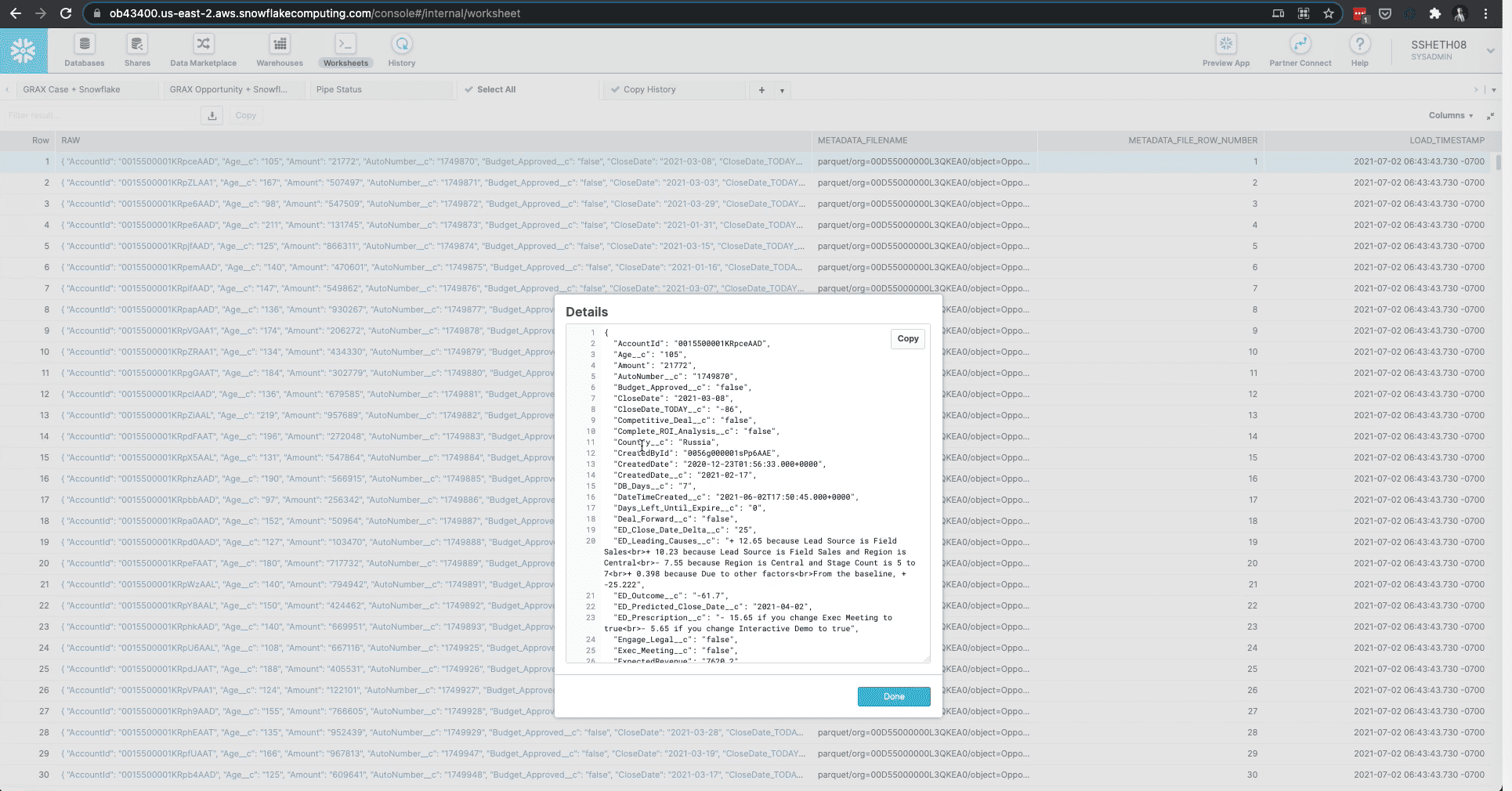
Task: Click the Filter result input field
Action: (x=100, y=116)
